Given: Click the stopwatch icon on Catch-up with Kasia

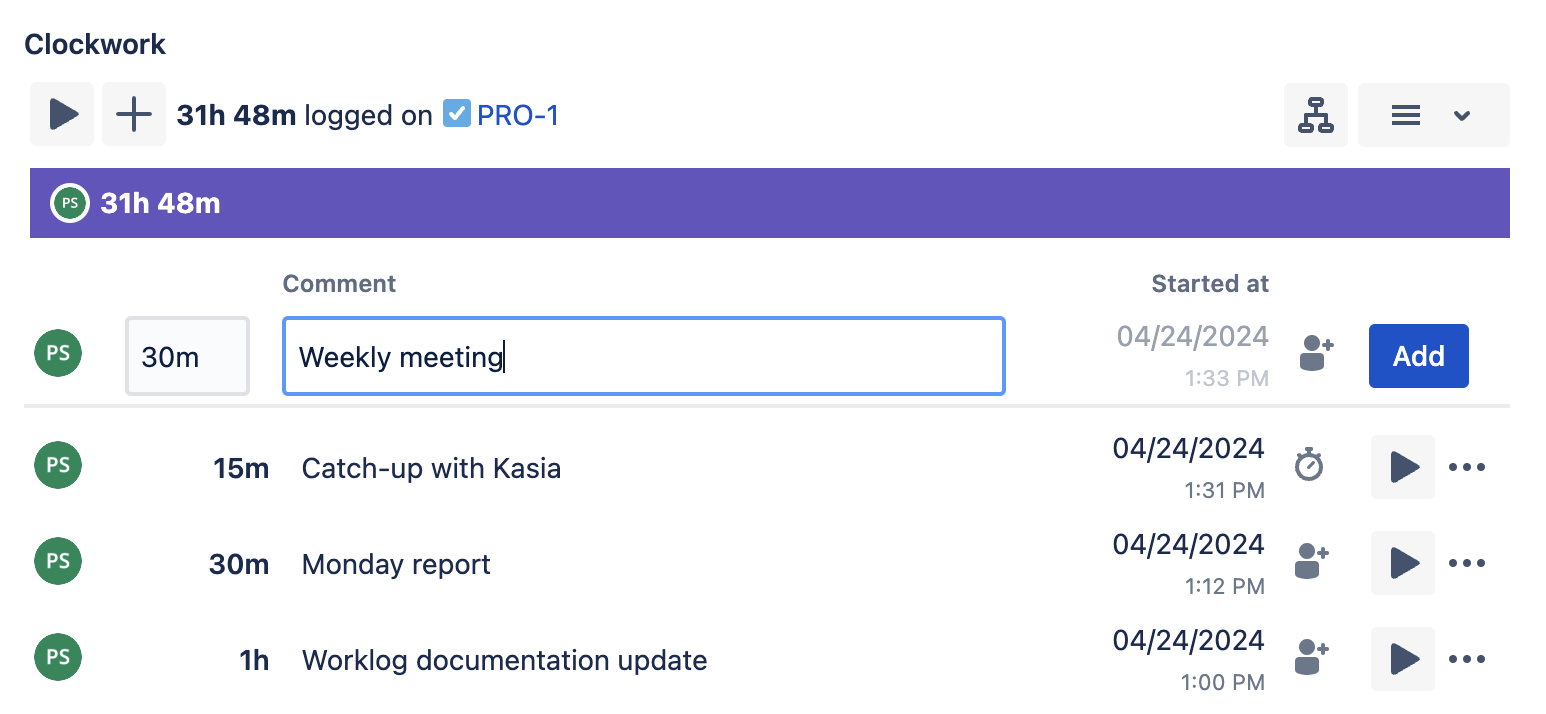Looking at the screenshot, I should point(1309,466).
